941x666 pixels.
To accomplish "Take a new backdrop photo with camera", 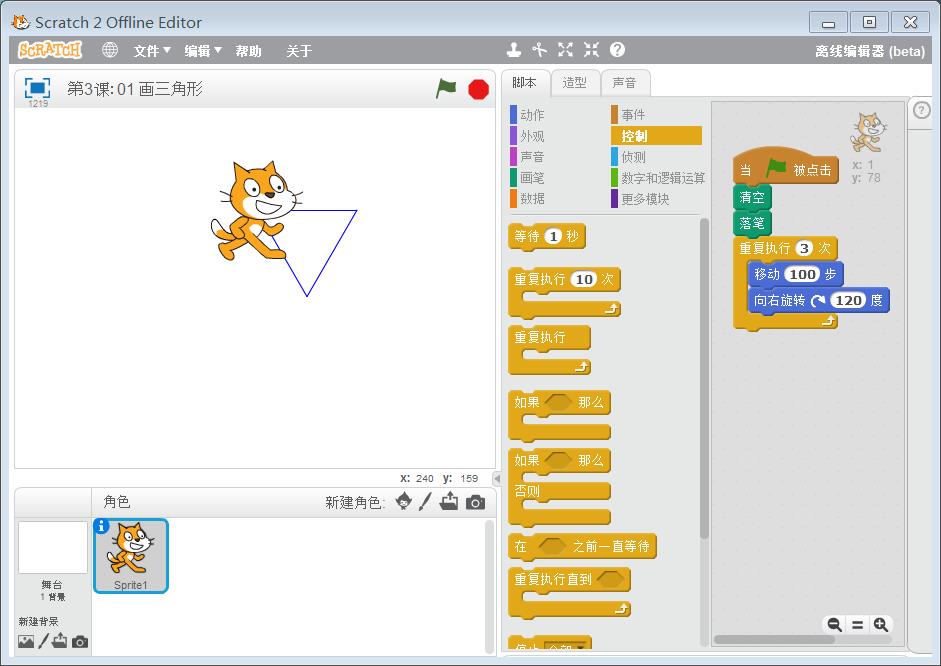I will [x=80, y=642].
